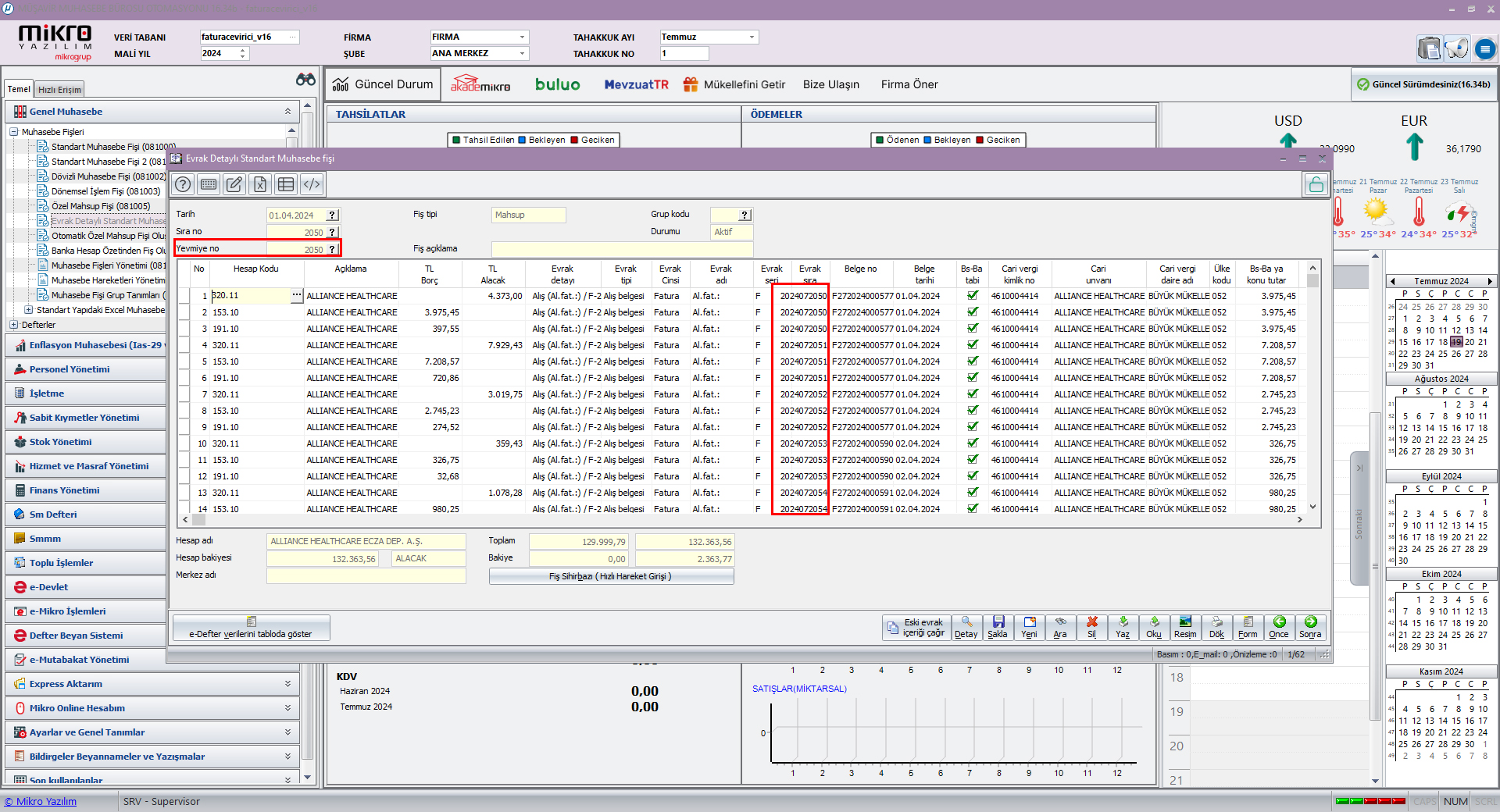Click the blue round menu icon top right
The width and height of the screenshot is (1500, 812).
[x=1484, y=49]
